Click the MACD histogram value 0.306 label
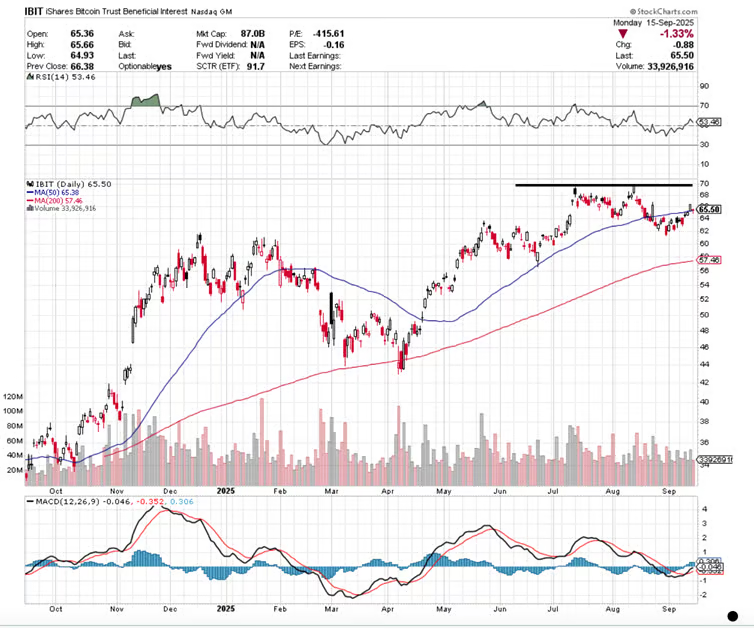 182,502
